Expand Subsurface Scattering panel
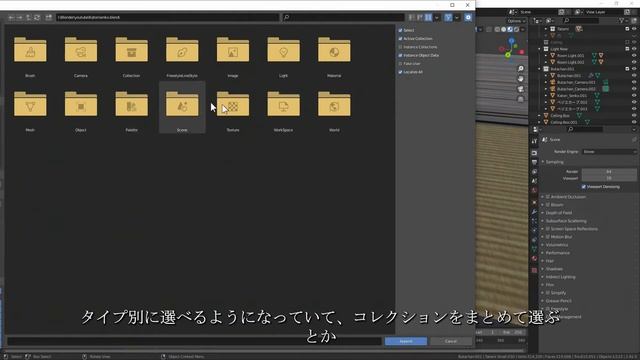640x360 pixels. tap(565, 221)
